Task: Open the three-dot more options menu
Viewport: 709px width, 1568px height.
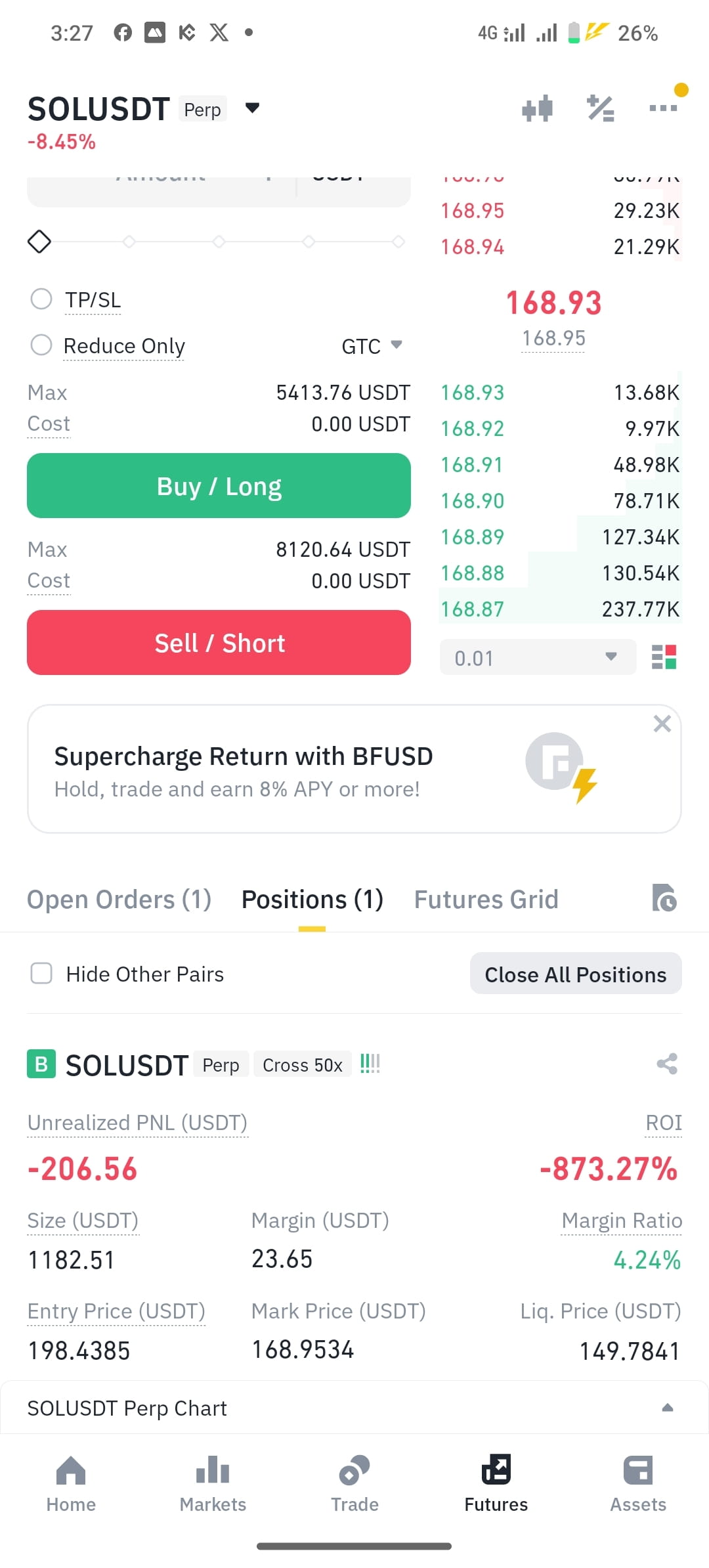Action: pos(663,108)
